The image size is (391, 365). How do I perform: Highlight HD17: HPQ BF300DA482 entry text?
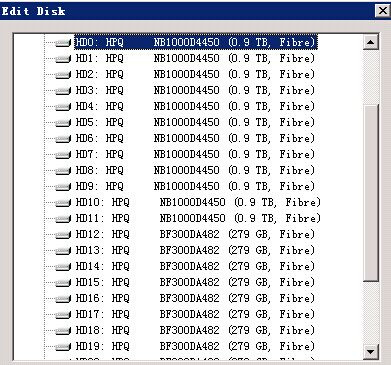pos(195,314)
